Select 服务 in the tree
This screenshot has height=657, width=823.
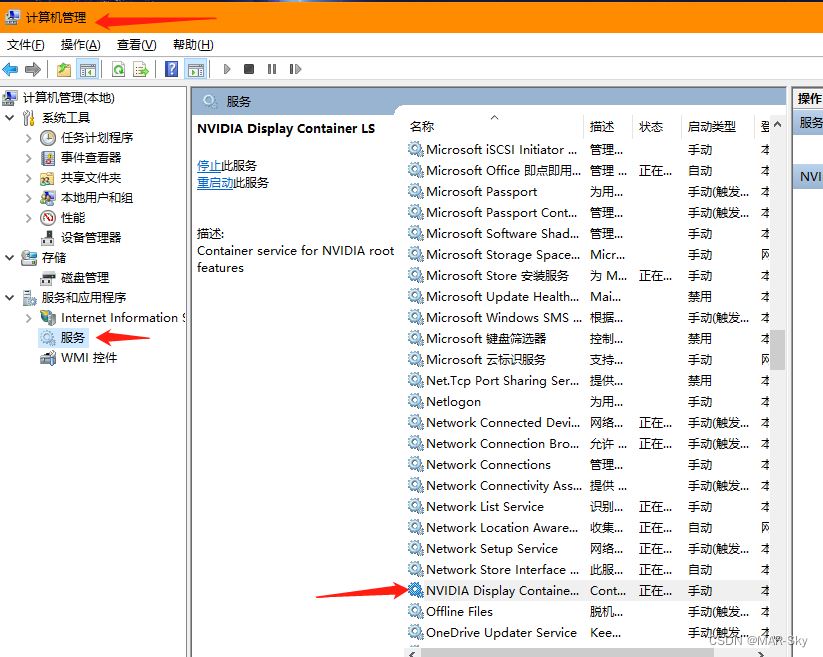click(x=72, y=337)
